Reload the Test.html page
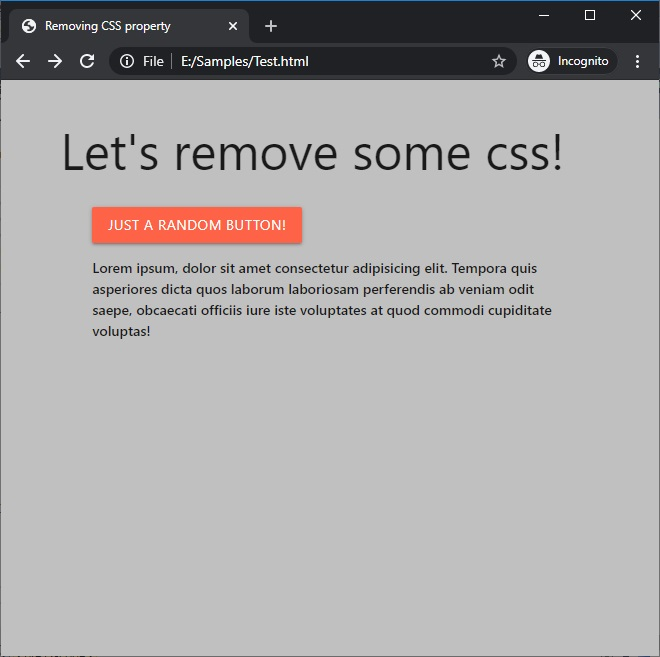 [87, 61]
